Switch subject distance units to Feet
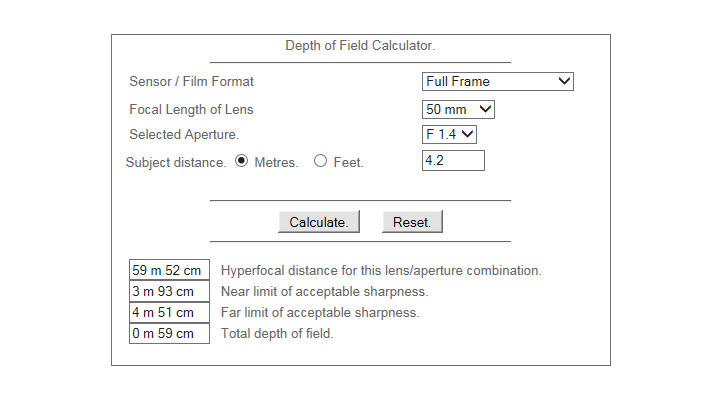The image size is (728, 404). click(321, 161)
